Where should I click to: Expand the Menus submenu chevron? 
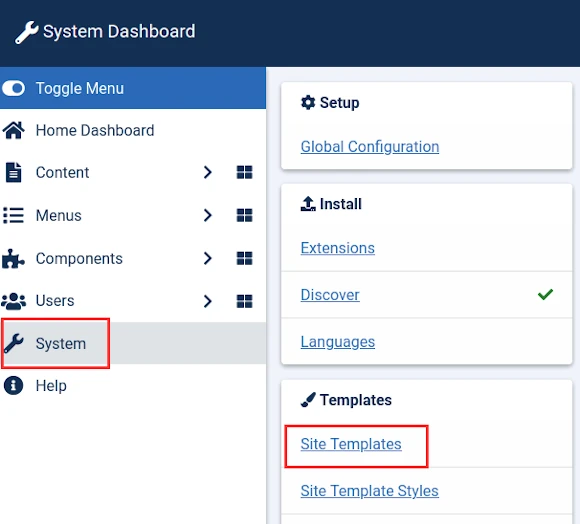point(208,215)
